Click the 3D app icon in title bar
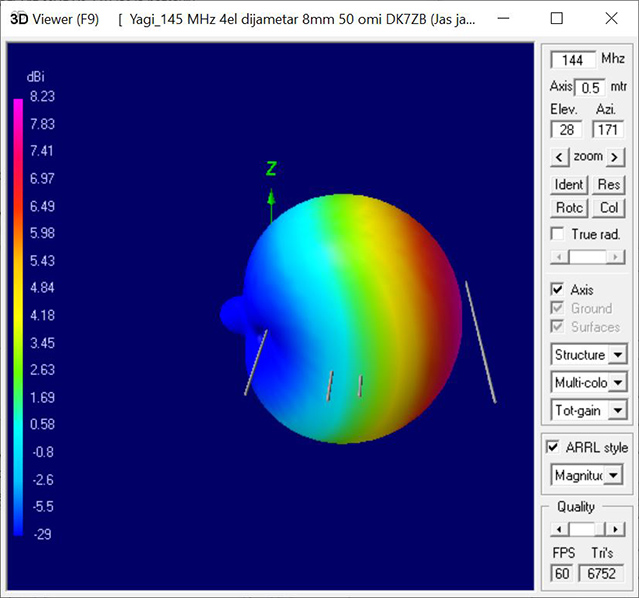 click(17, 19)
